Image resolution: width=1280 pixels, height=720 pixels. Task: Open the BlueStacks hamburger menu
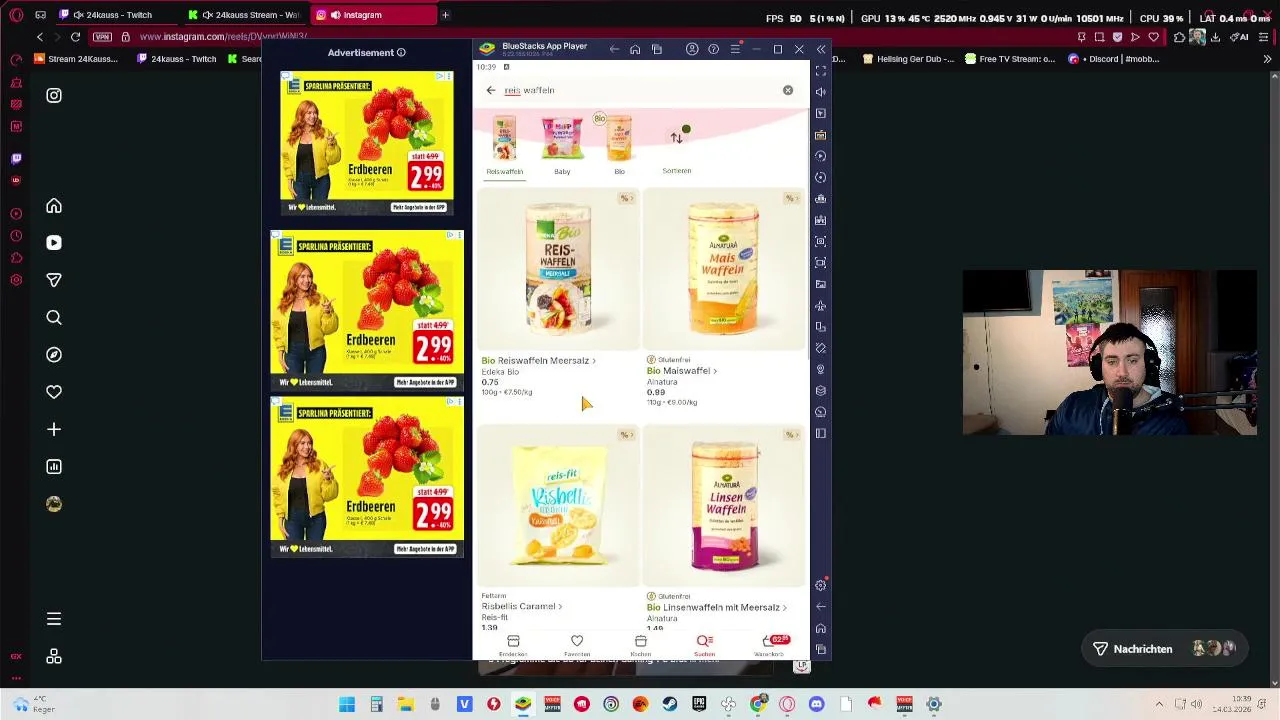pos(735,49)
